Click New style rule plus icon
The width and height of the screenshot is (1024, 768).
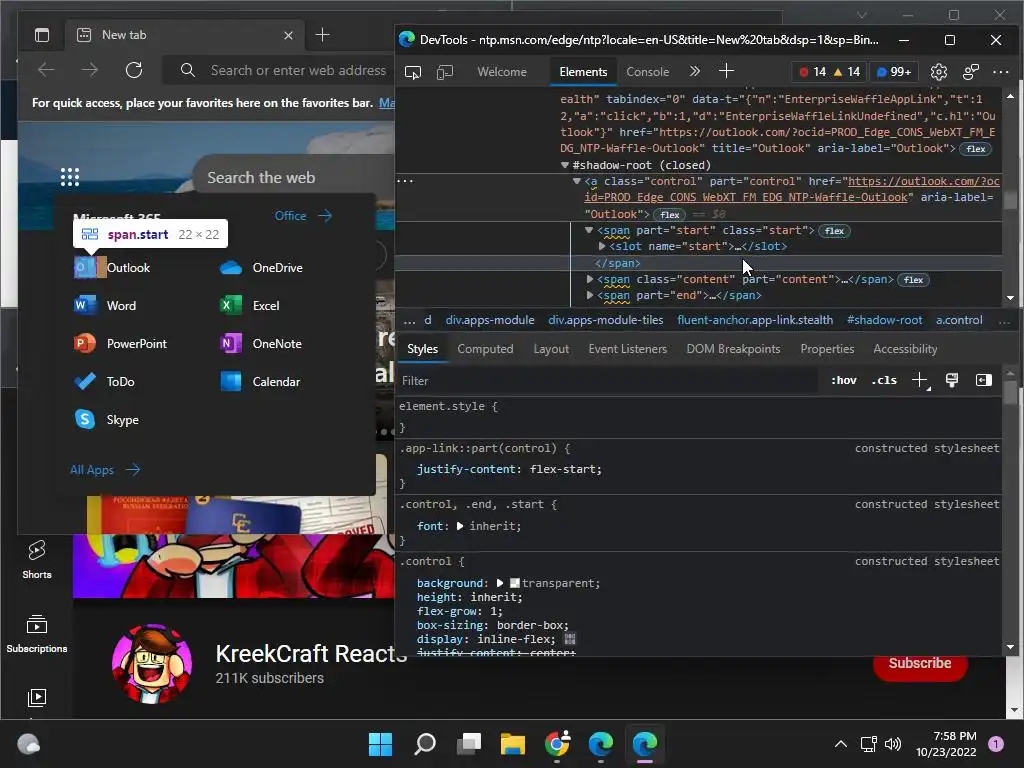point(920,380)
